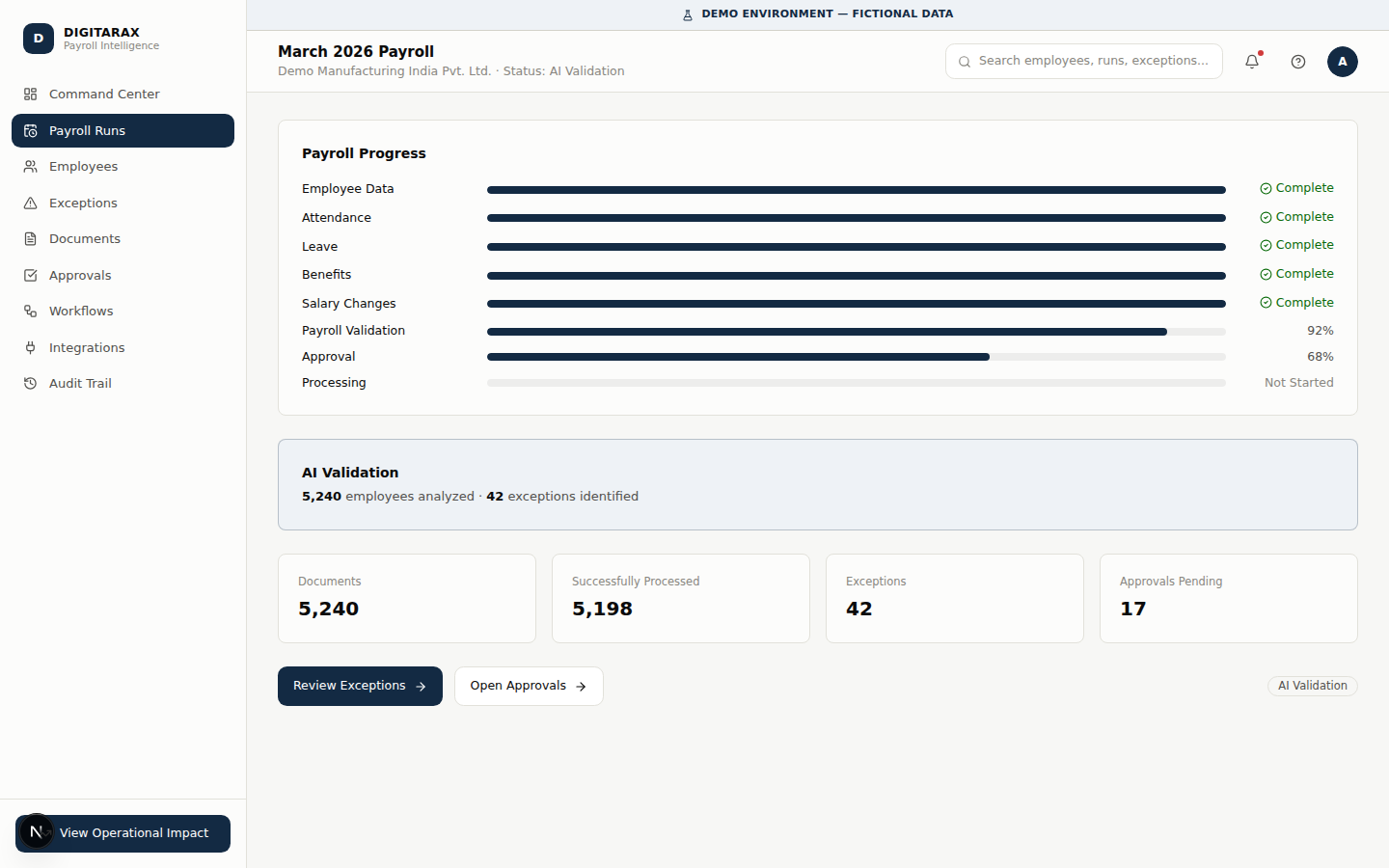1389x868 pixels.
Task: Click the Audit Trail history icon
Action: click(x=31, y=384)
